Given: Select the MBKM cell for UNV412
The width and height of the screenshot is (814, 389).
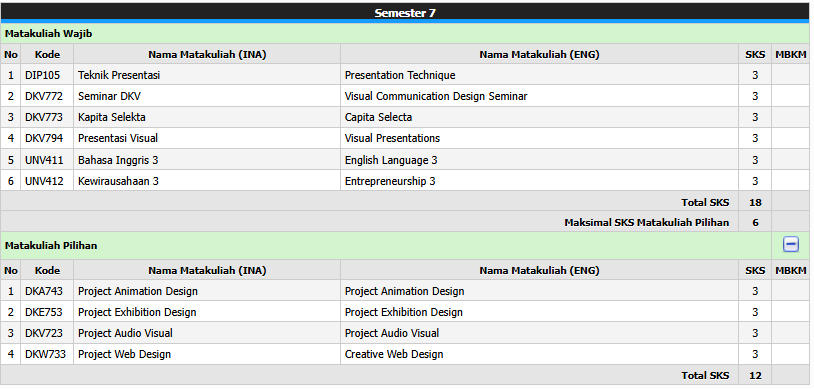Looking at the screenshot, I should 791,181.
